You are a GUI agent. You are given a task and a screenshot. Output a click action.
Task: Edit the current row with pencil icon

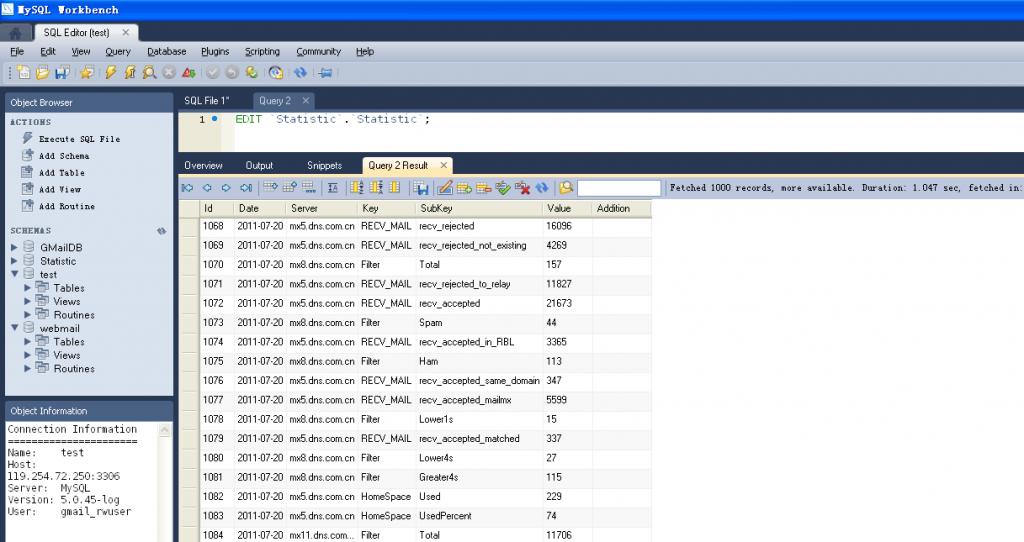(x=445, y=188)
